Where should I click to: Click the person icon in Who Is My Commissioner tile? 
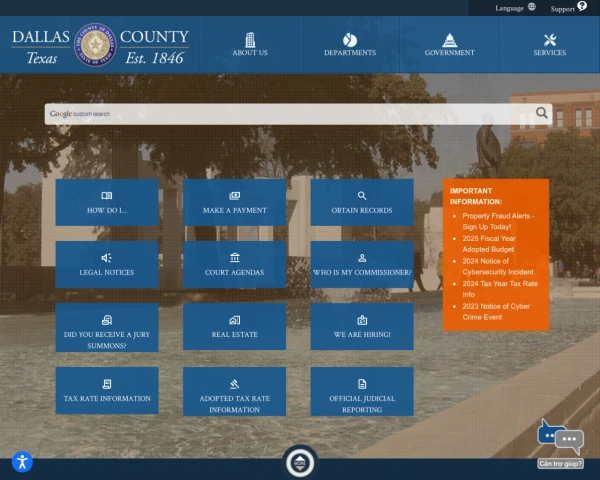[362, 258]
